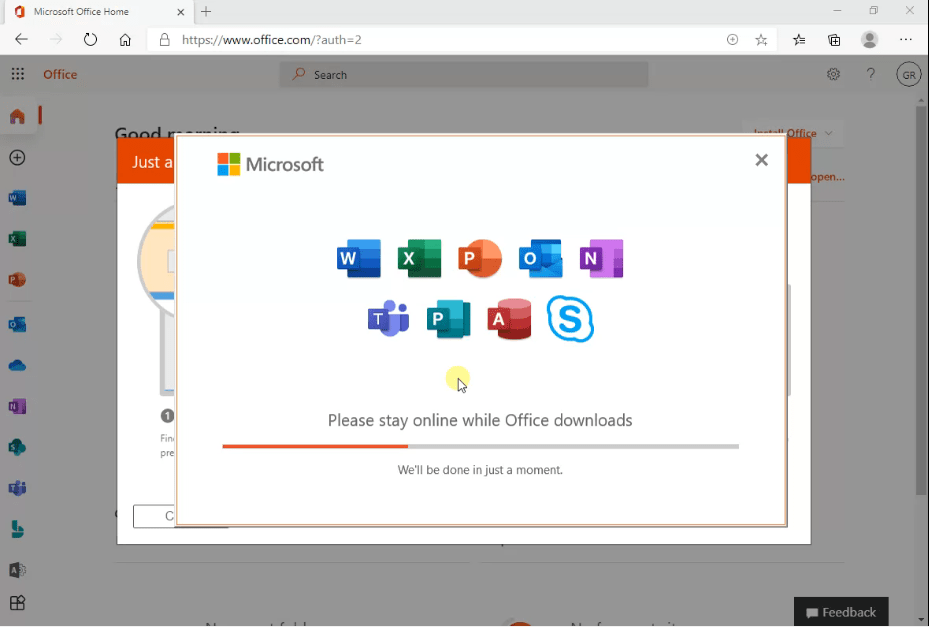Go back in the browser
This screenshot has height=627, width=929.
21,40
